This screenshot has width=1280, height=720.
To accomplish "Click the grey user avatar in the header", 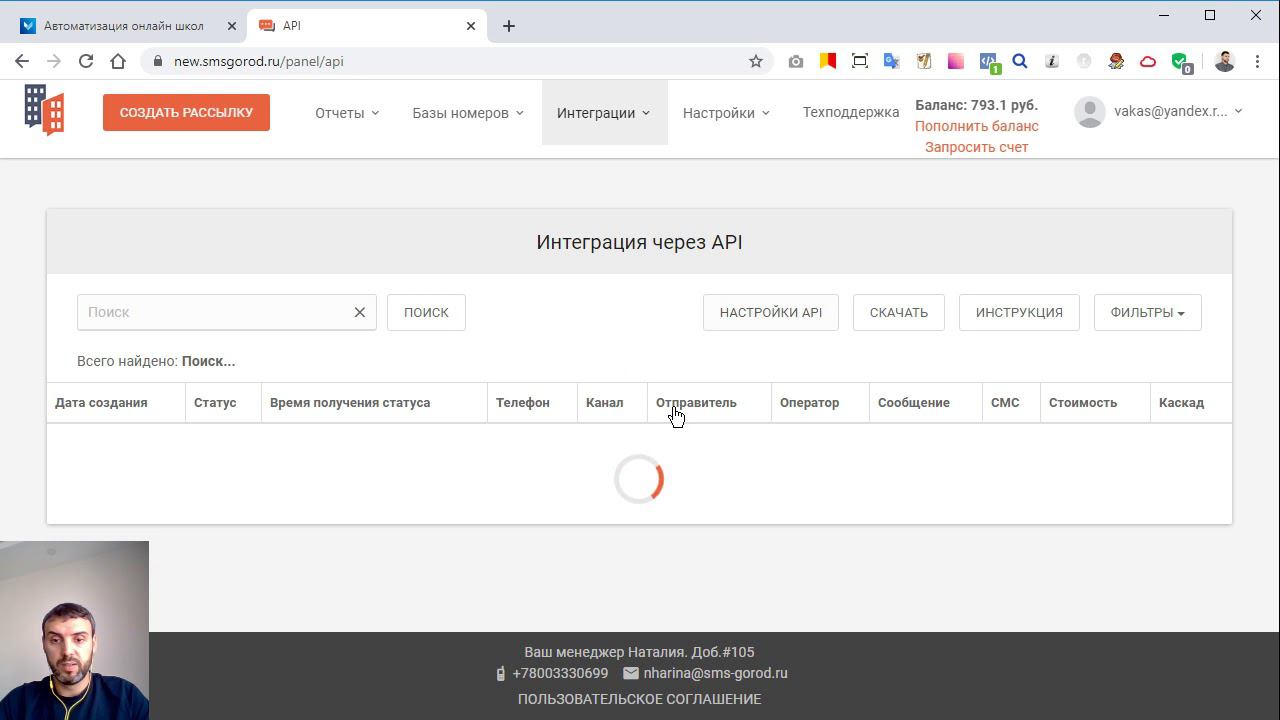I will (1090, 112).
